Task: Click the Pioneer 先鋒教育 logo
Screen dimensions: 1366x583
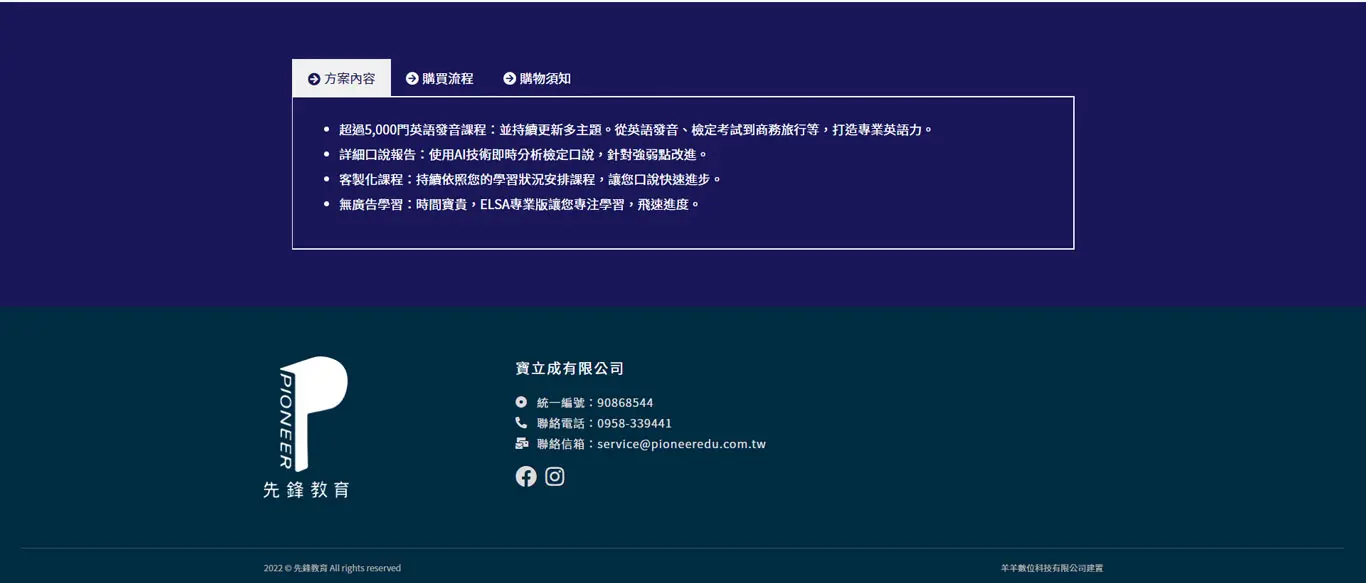Action: (306, 427)
